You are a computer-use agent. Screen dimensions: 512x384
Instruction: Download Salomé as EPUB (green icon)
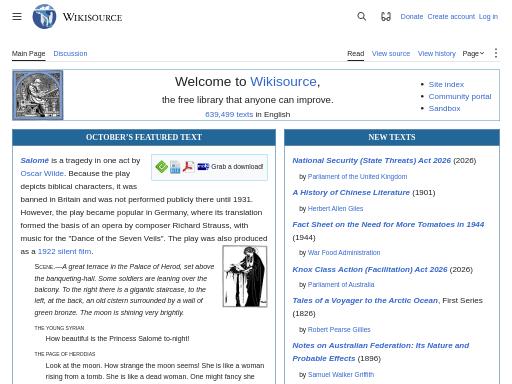click(162, 167)
